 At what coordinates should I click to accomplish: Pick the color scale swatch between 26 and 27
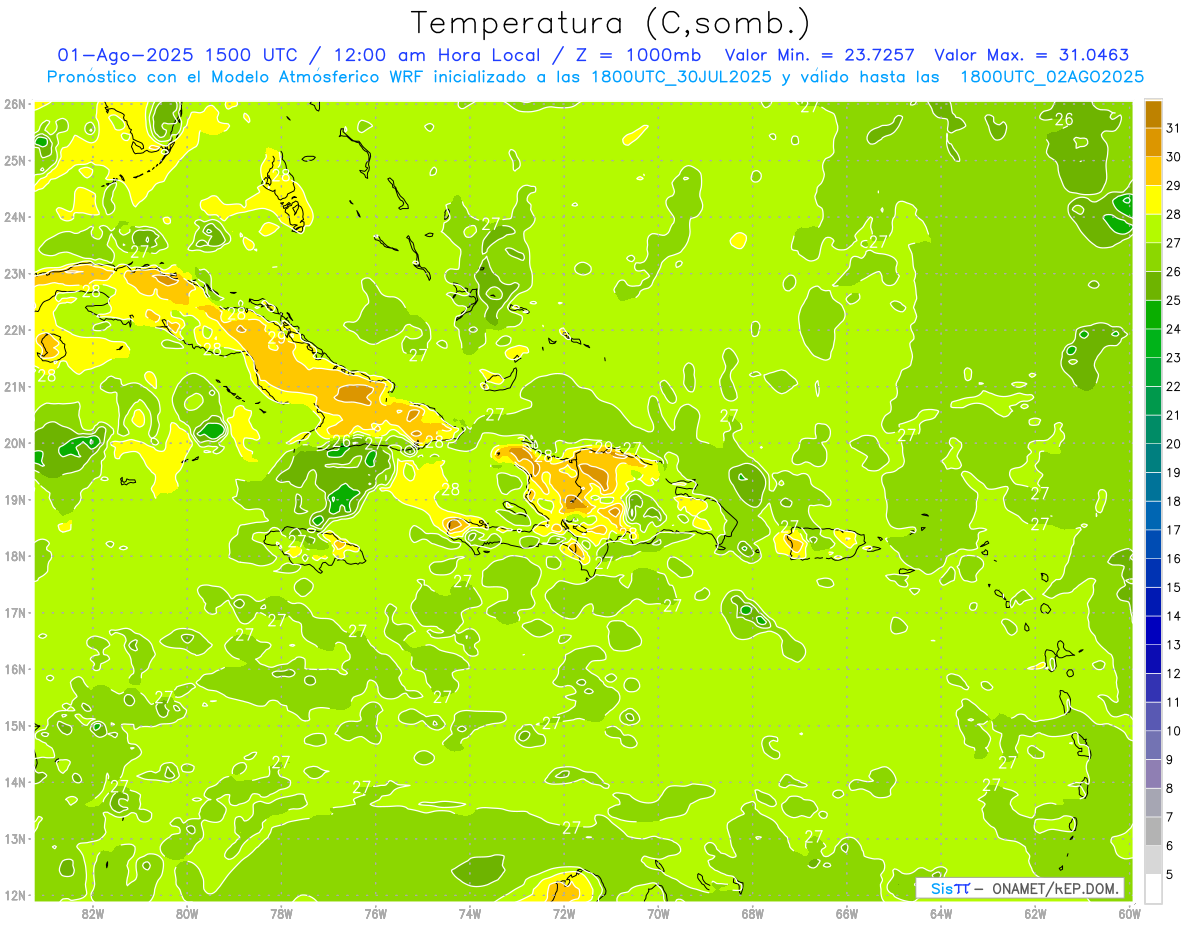(1153, 258)
